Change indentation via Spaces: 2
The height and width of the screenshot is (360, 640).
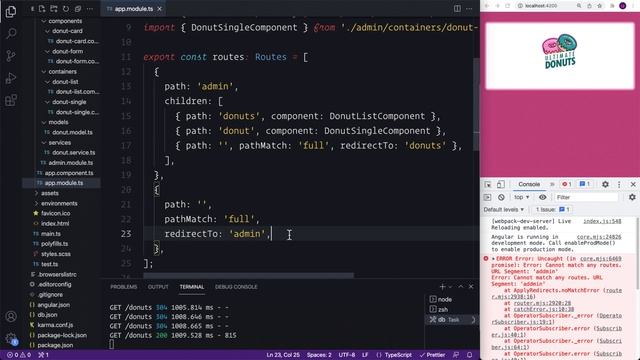[319, 355]
